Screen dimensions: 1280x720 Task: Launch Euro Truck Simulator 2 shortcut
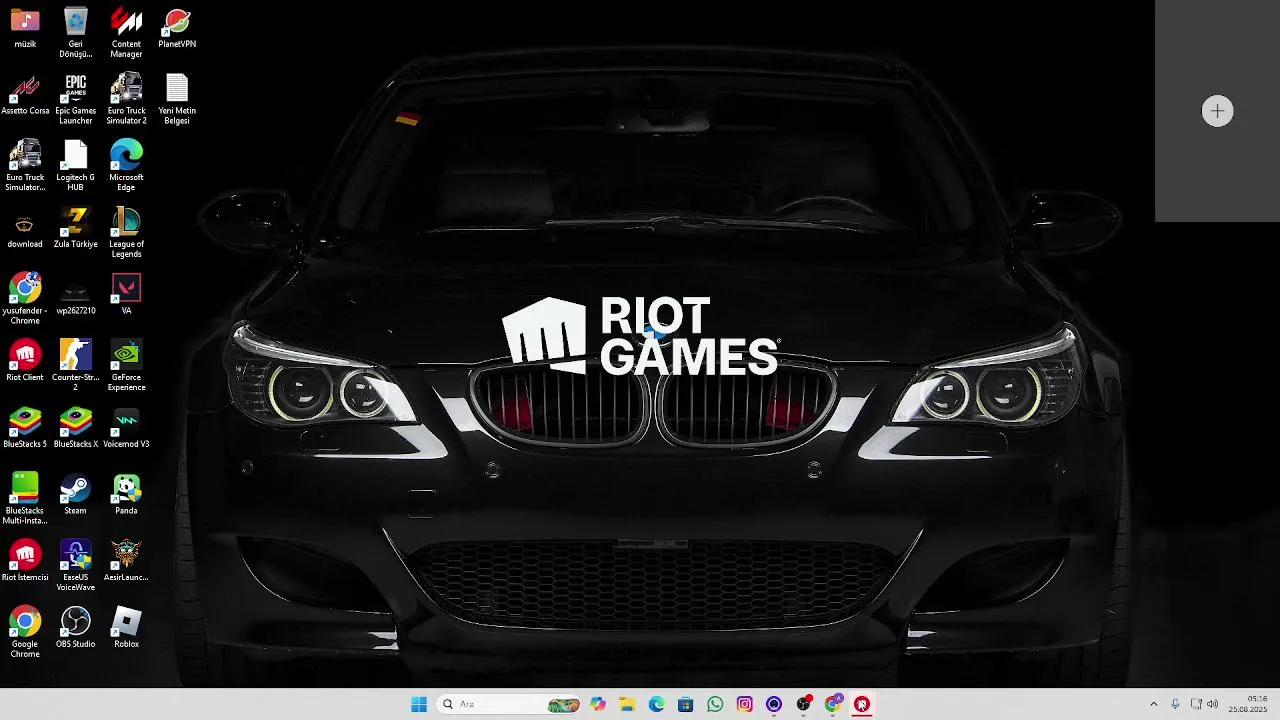pyautogui.click(x=126, y=99)
